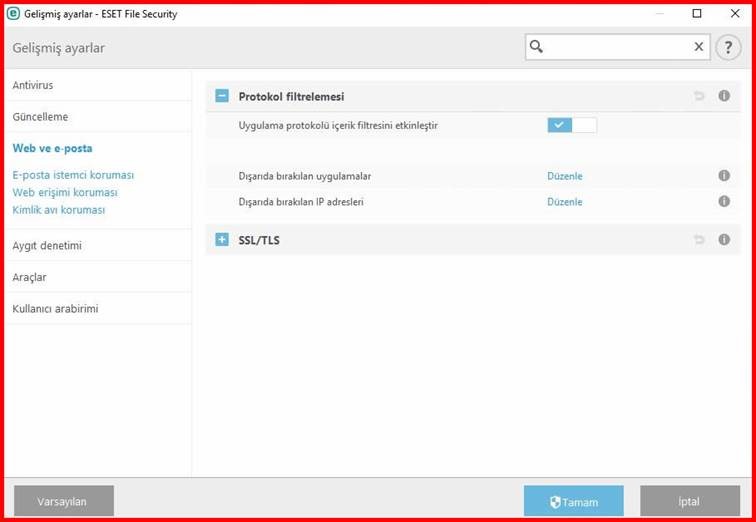Click the Dışarıda bırakılan IP adresleri label
This screenshot has height=522, width=756.
pos(301,201)
